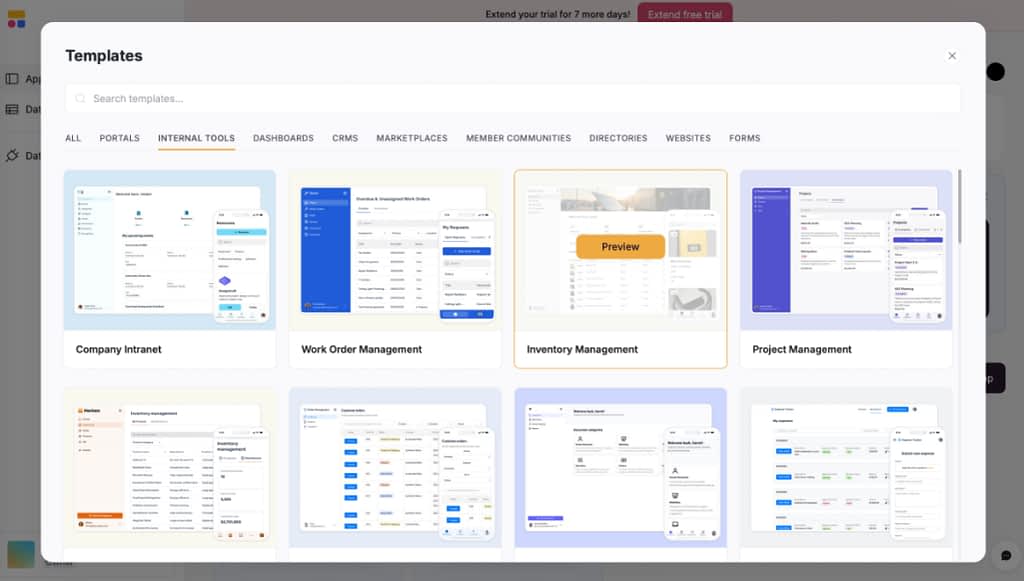Open the chat support bubble icon

point(1006,556)
